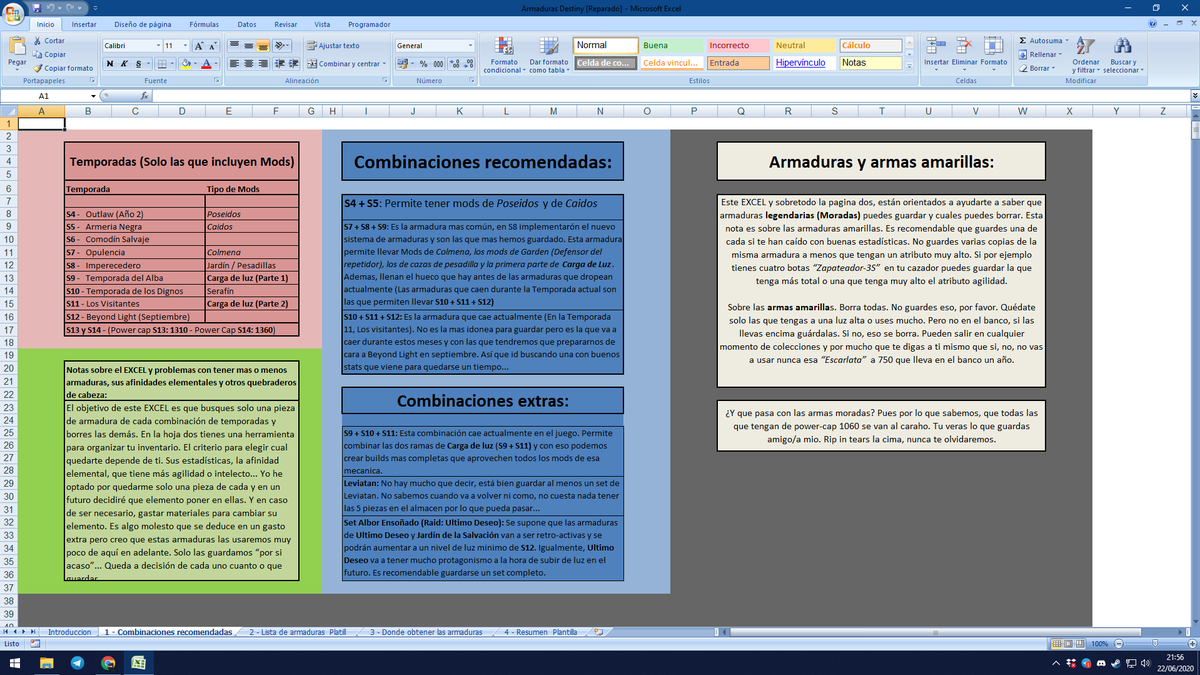This screenshot has height=675, width=1200.
Task: Open the Diseño de página ribbon tab
Action: point(145,24)
